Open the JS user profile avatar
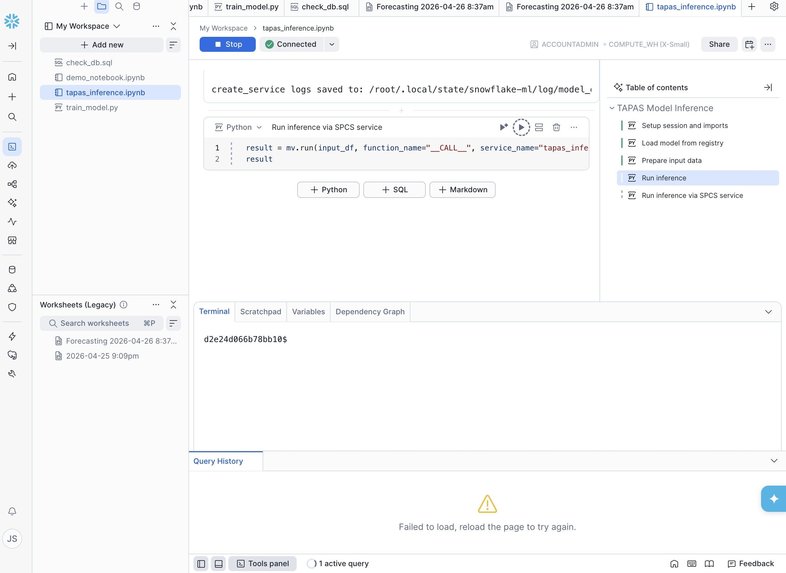Viewport: 786px width, 573px height. (x=12, y=538)
